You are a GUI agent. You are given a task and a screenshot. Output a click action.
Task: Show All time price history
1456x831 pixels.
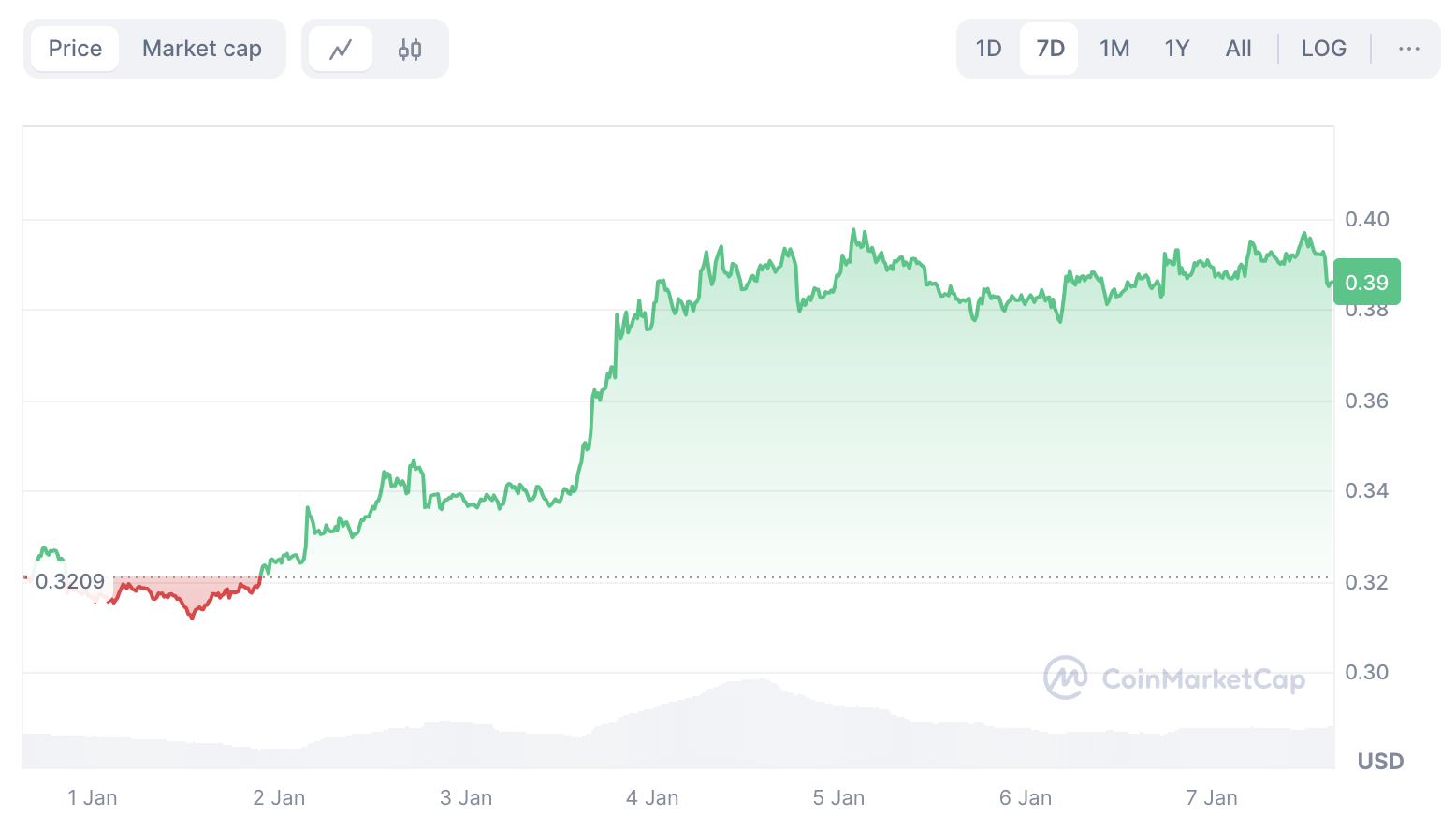coord(1238,49)
